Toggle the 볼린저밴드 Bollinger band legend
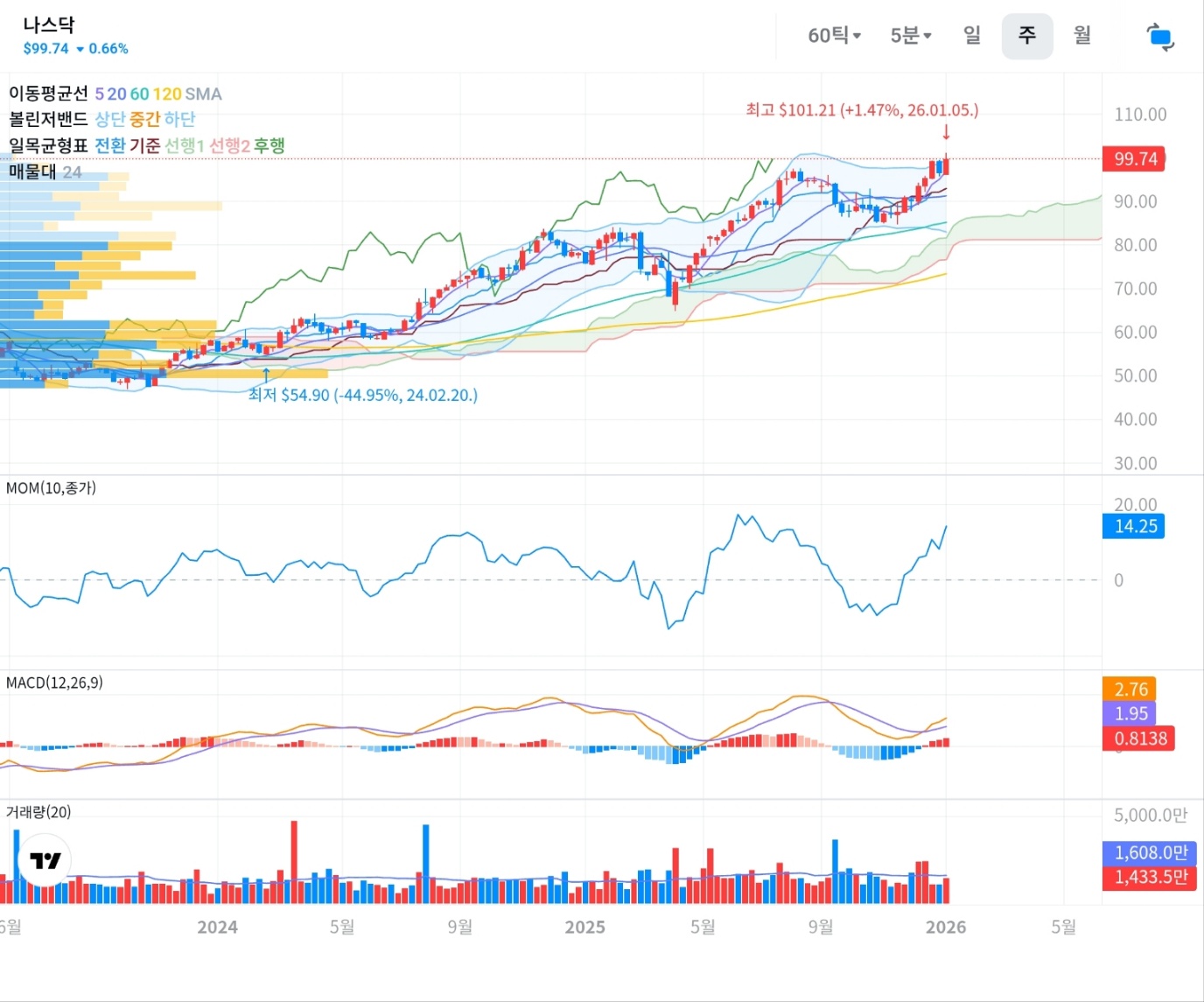The width and height of the screenshot is (1204, 1002). 48,119
